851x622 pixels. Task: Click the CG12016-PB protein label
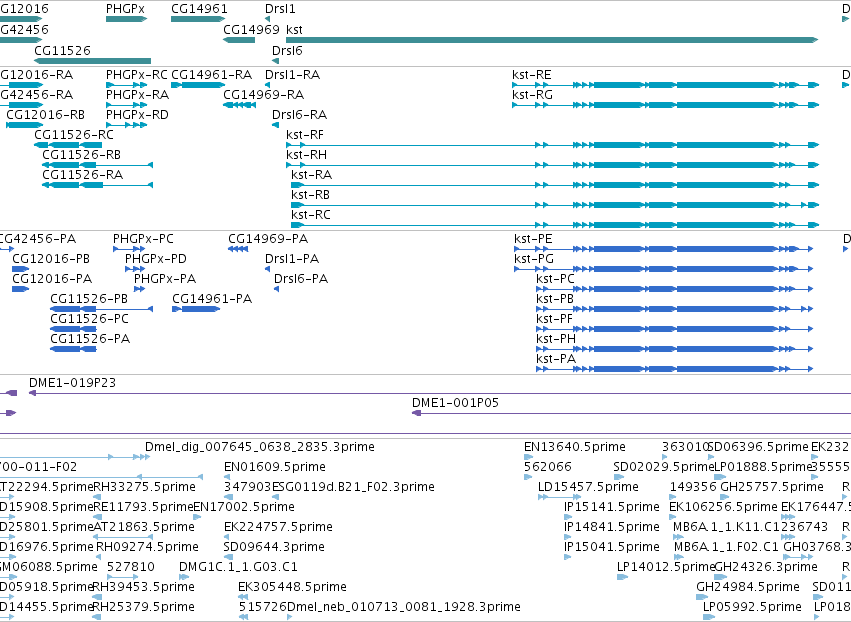coord(51,259)
